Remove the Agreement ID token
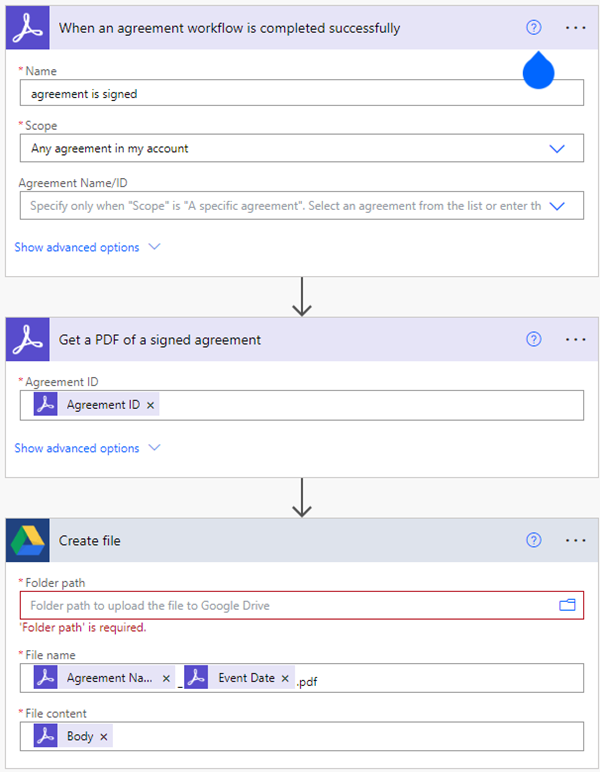Image resolution: width=600 pixels, height=772 pixels. (x=150, y=405)
